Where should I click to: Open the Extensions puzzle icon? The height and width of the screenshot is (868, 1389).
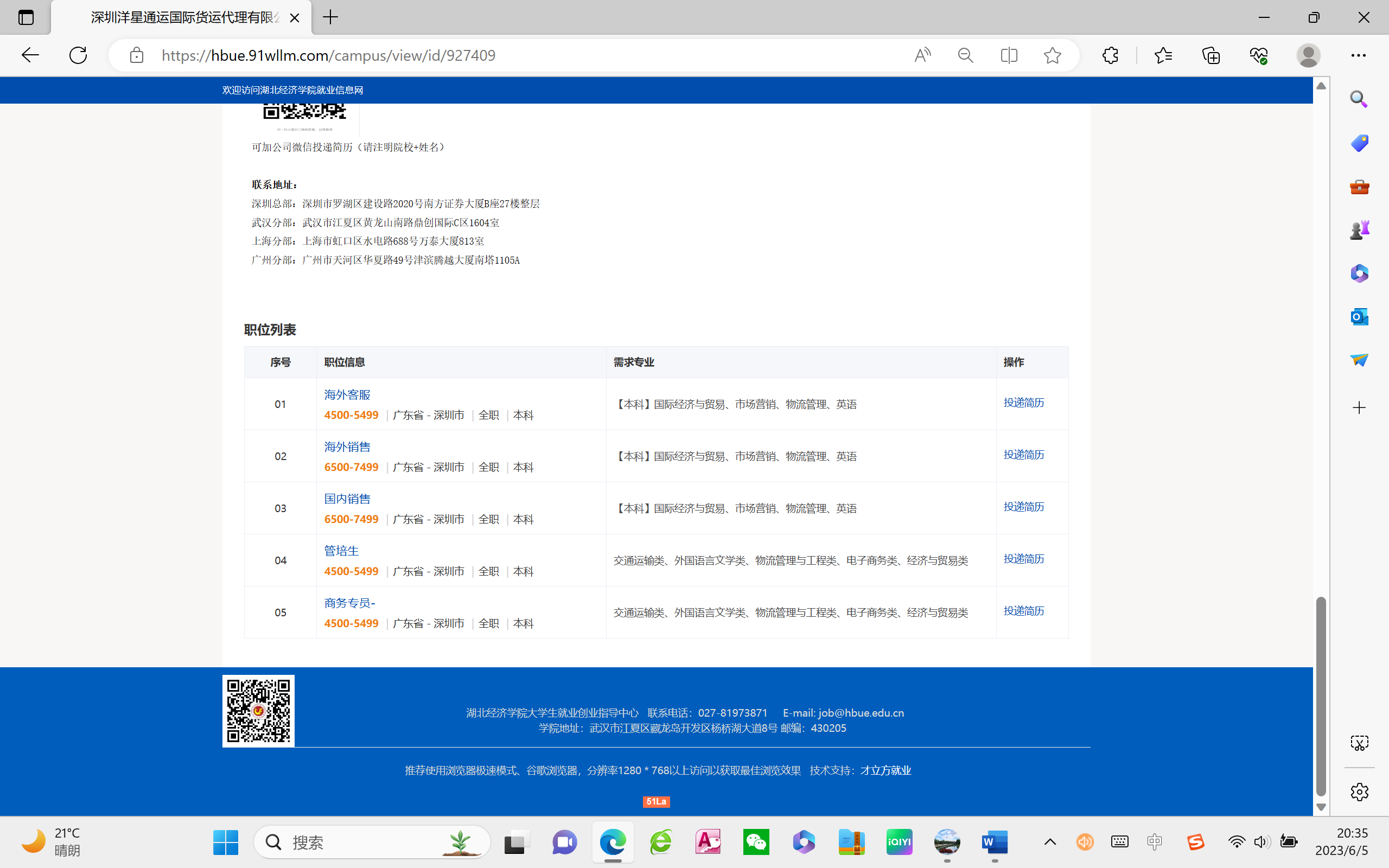(1110, 55)
